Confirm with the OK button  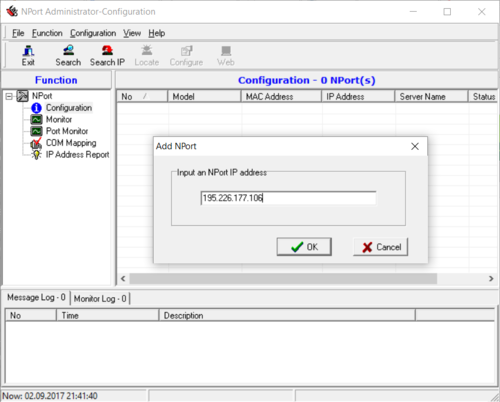tap(304, 247)
